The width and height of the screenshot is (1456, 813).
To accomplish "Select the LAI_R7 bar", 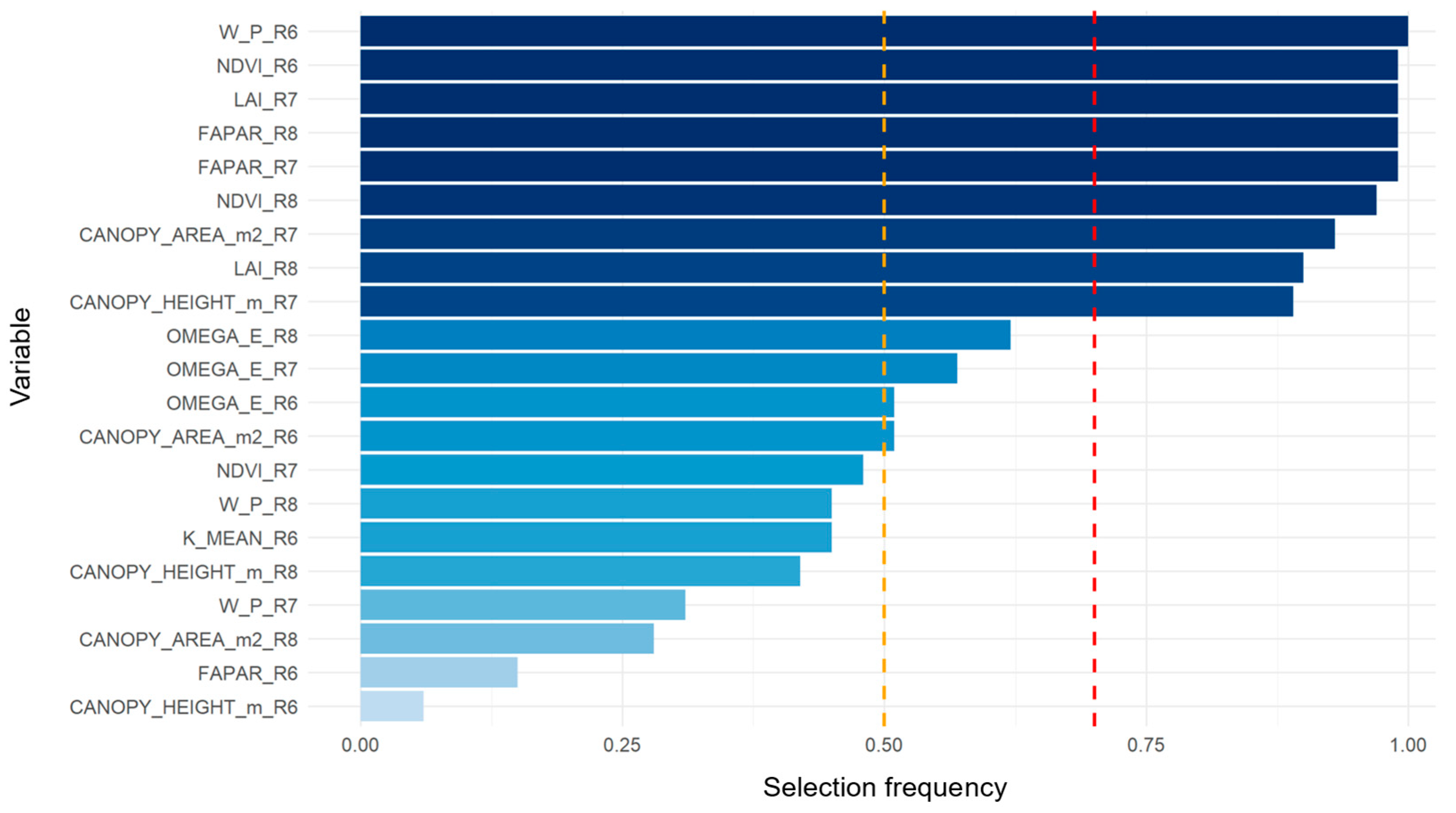I will [x=878, y=99].
